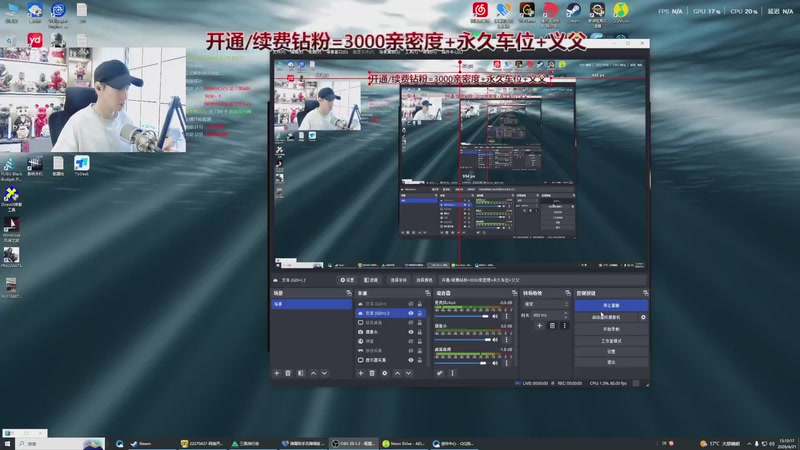Add a new source with plus icon
Image resolution: width=800 pixels, height=450 pixels.
[361, 373]
